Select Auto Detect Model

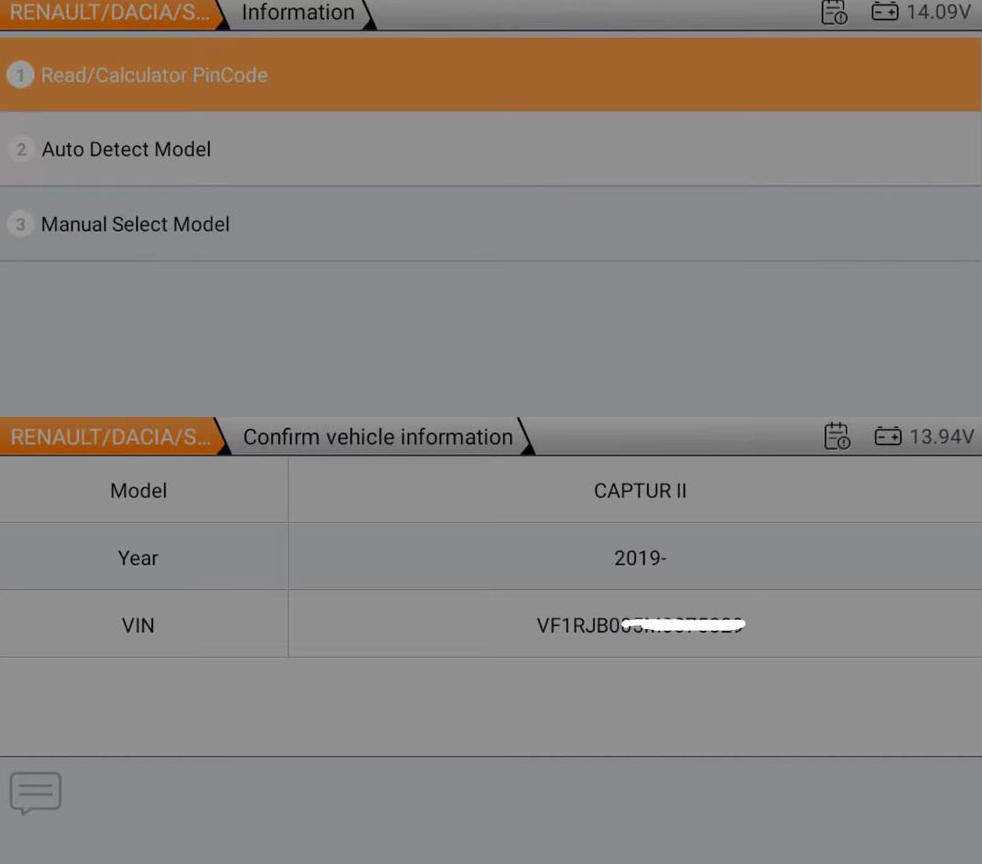click(x=490, y=149)
